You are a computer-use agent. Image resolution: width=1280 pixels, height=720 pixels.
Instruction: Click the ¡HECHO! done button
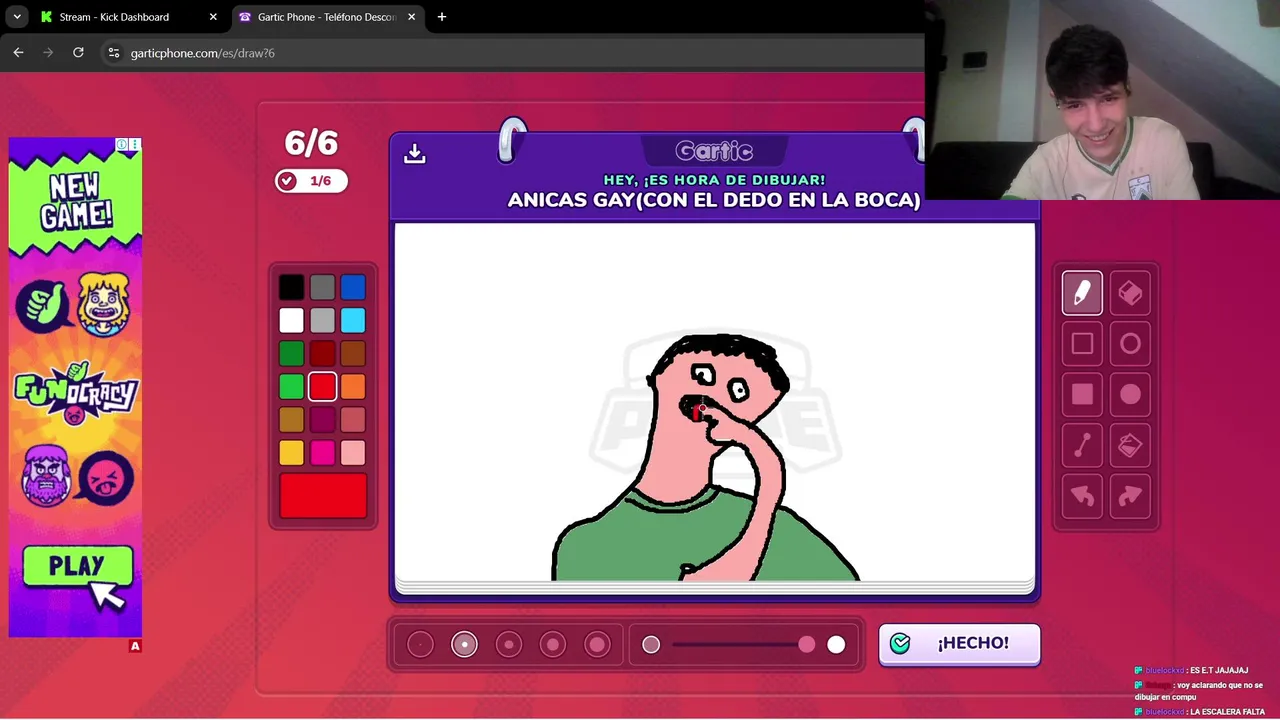click(x=959, y=644)
